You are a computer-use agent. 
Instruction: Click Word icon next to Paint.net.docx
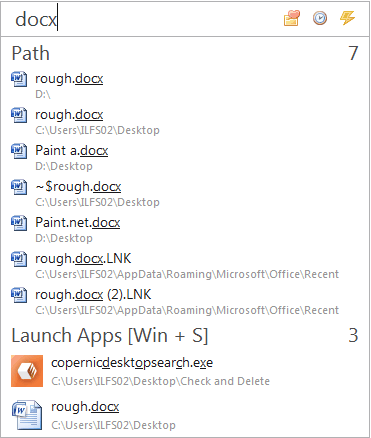pyautogui.click(x=19, y=223)
